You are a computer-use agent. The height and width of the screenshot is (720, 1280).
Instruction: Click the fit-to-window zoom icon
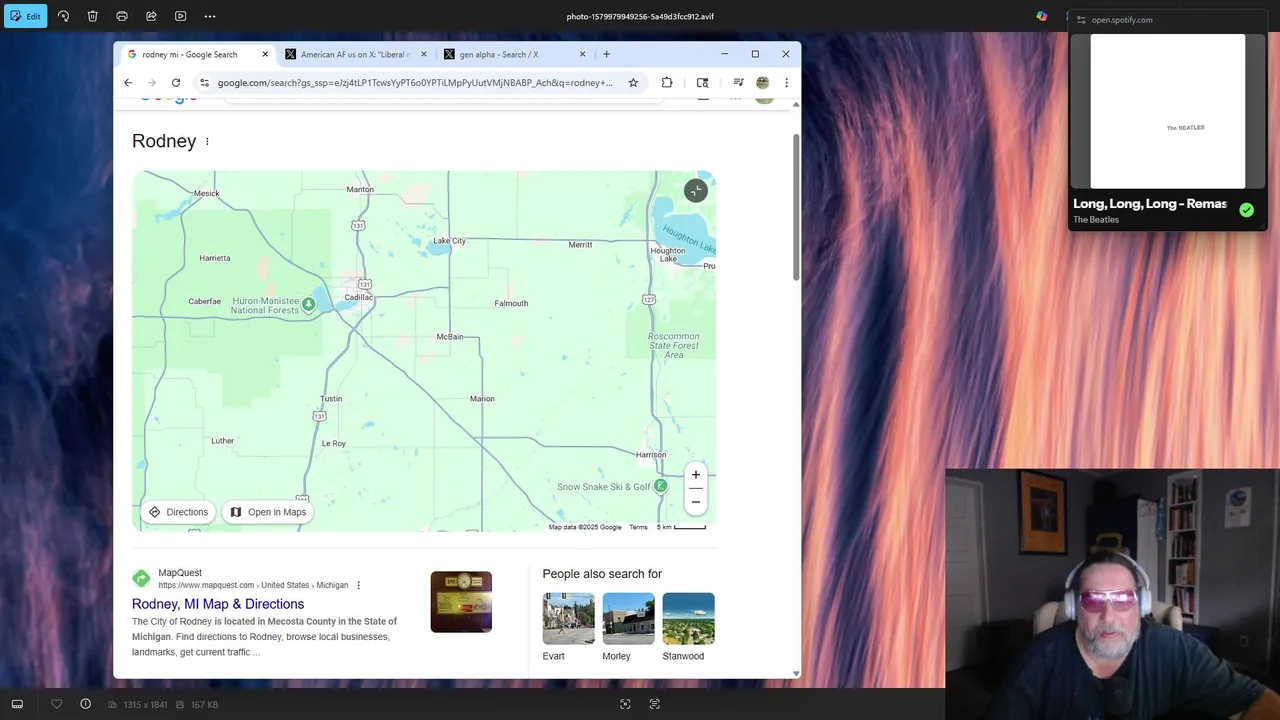pyautogui.click(x=625, y=704)
